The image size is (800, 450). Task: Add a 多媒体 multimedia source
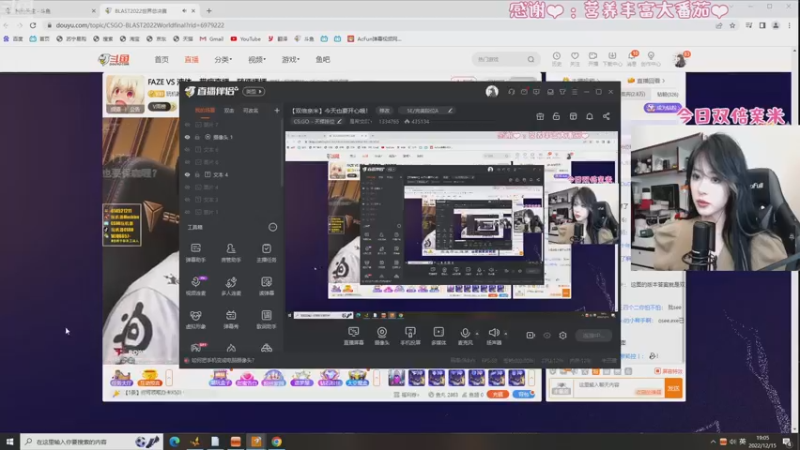point(438,336)
